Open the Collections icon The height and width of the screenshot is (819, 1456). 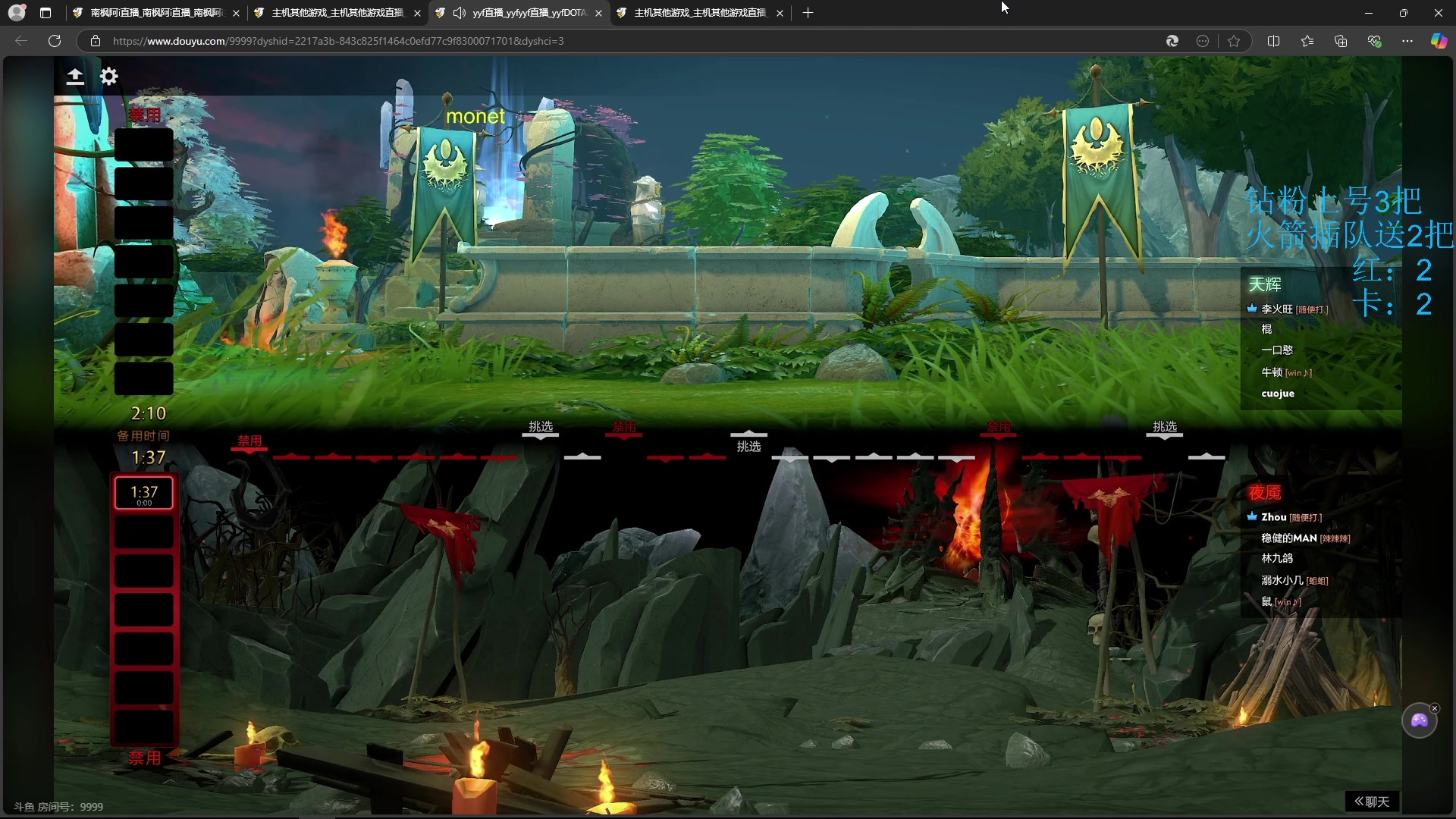(1341, 41)
